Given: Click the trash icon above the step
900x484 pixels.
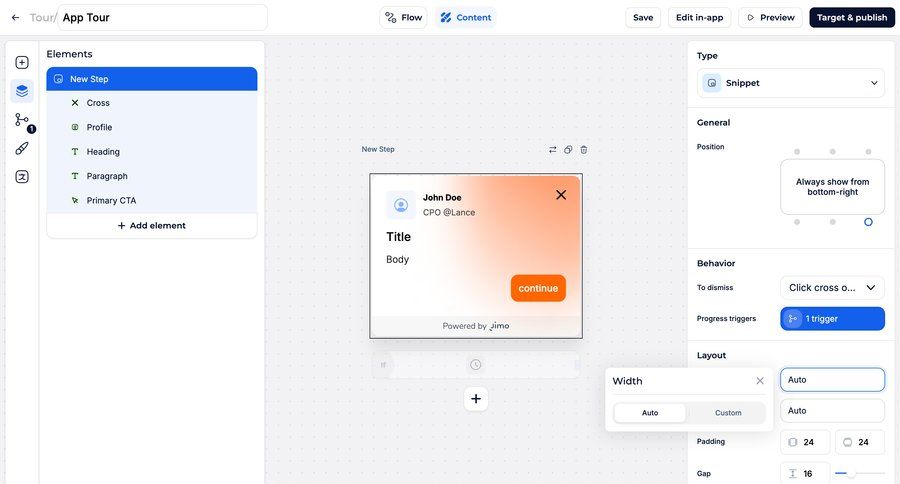Looking at the screenshot, I should pos(584,150).
